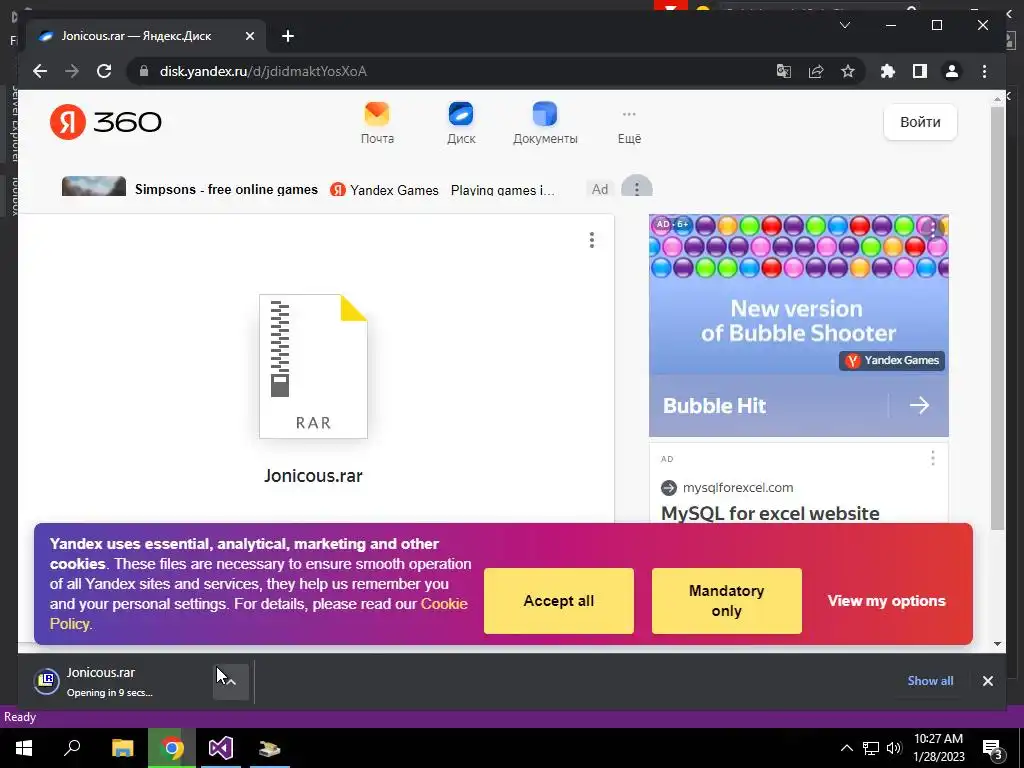The image size is (1024, 768).
Task: Expand the tab search chevron
Action: pos(844,25)
